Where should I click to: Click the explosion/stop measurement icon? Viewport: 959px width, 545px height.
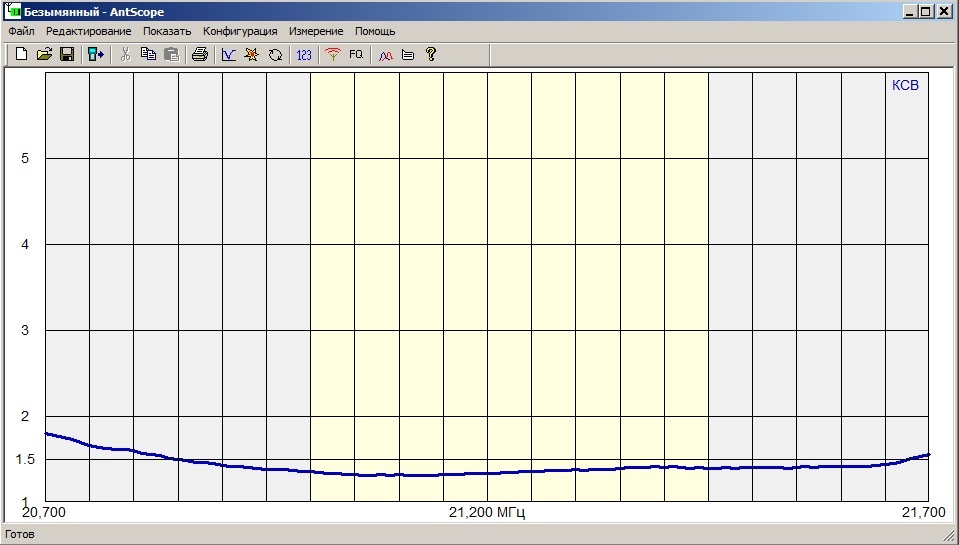(x=251, y=54)
